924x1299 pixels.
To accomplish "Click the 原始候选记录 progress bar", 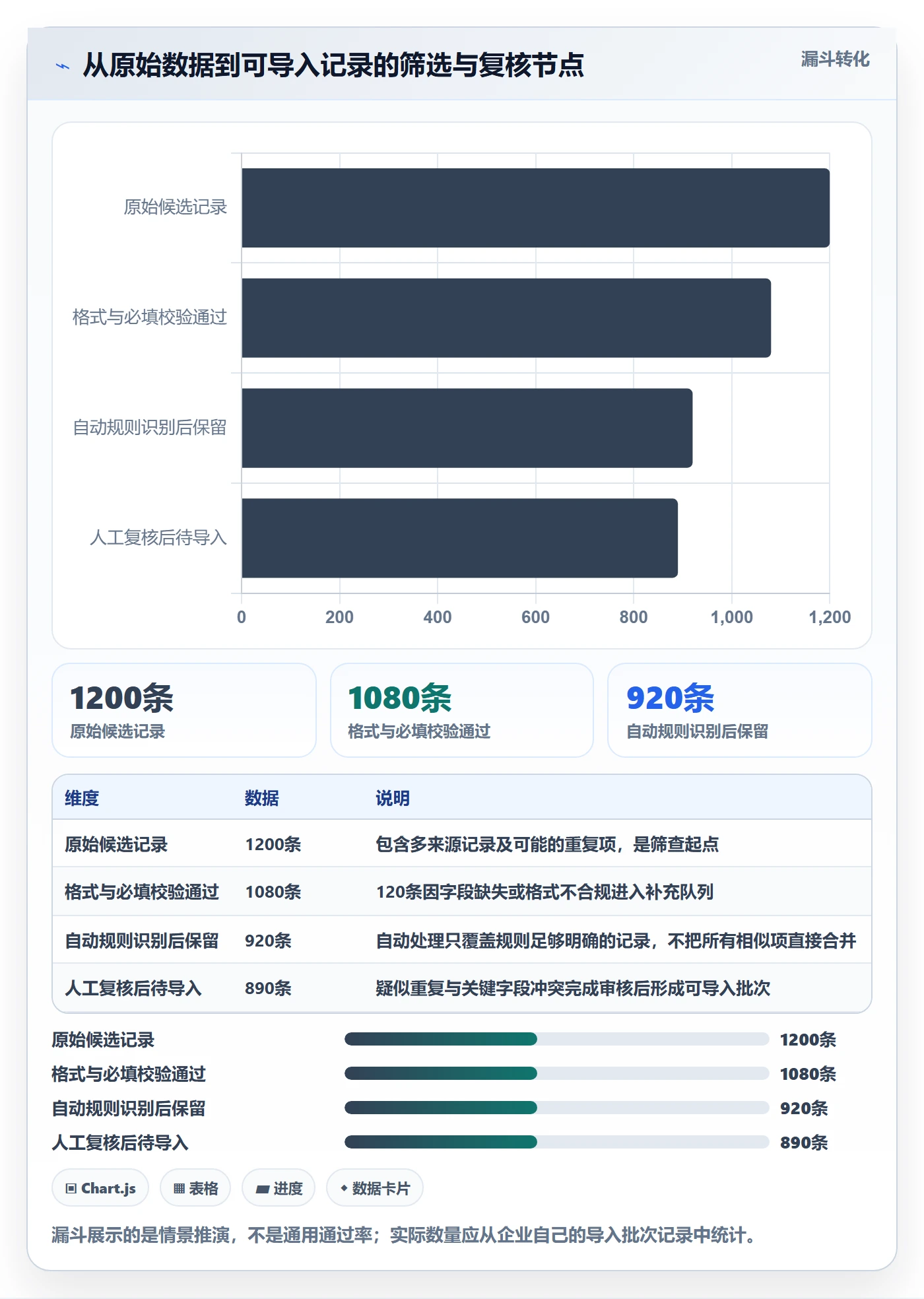I will pos(556,1040).
